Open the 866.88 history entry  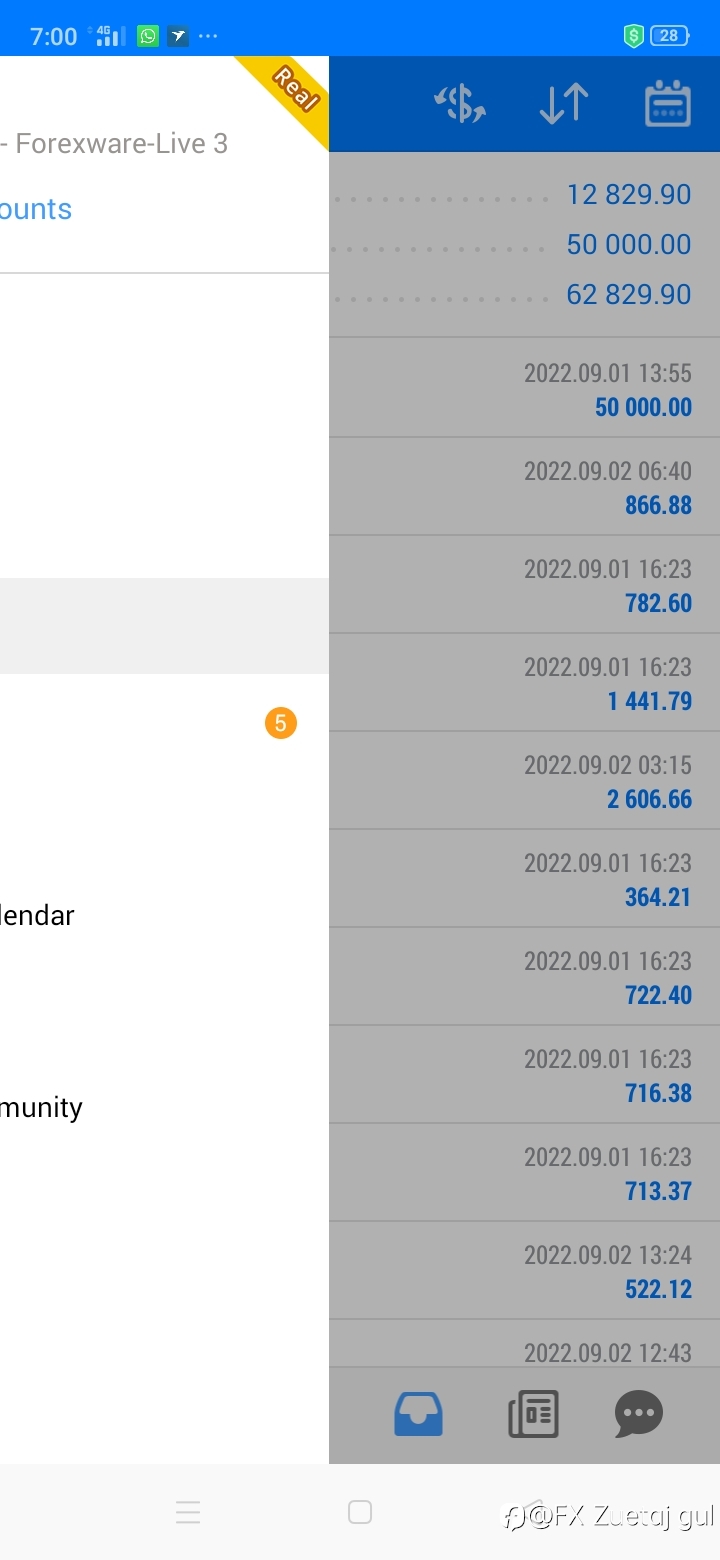click(x=525, y=486)
